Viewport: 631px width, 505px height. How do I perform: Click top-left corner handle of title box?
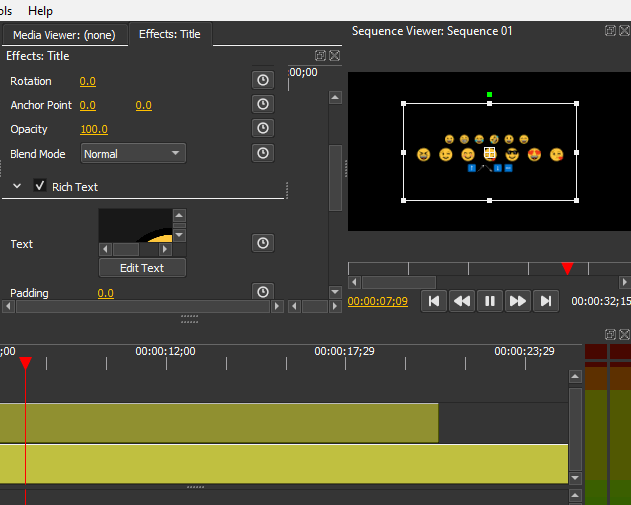tap(404, 104)
